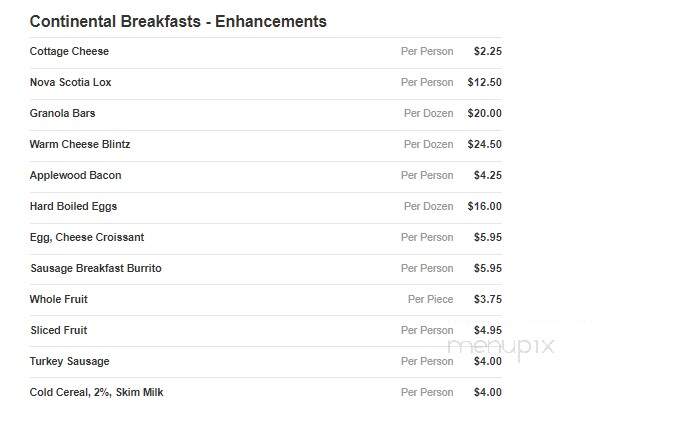Click the Continental Breakfasts - Enhancements heading
This screenshot has width=680, height=429.
(x=178, y=21)
